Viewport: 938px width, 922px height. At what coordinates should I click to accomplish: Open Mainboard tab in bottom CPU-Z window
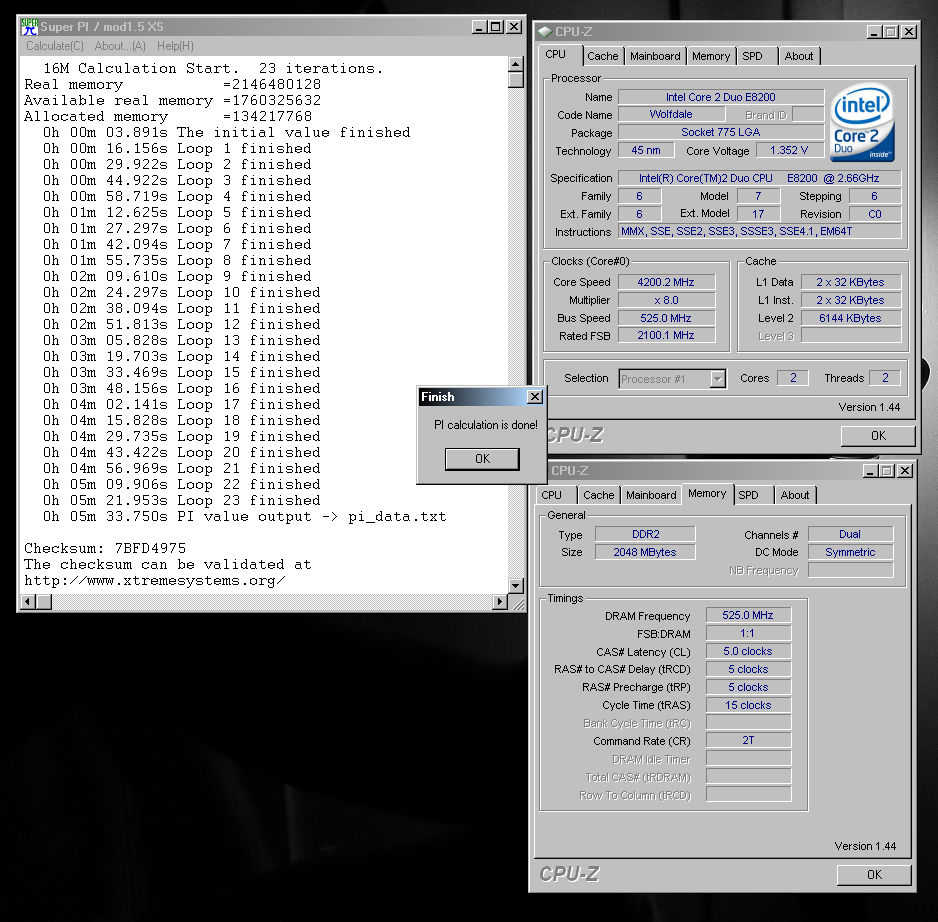tap(651, 495)
